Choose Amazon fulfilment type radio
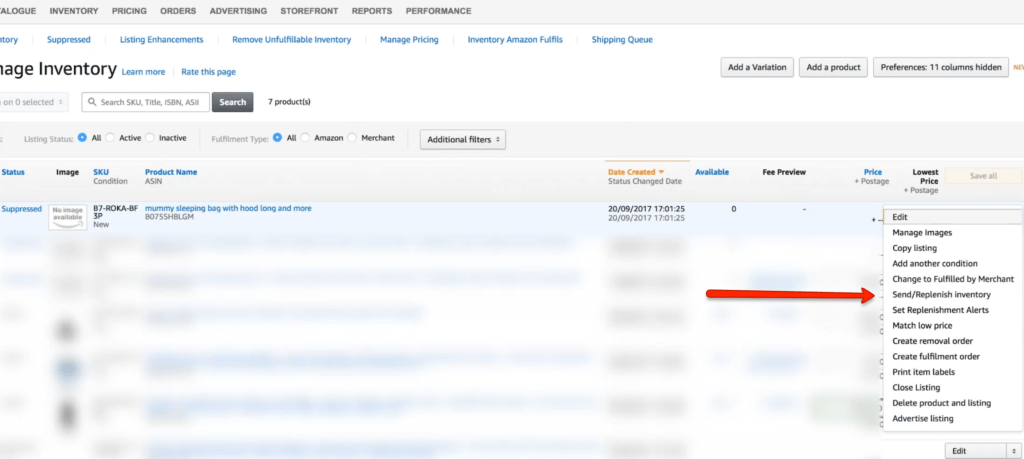The height and width of the screenshot is (459, 1024). 306,138
